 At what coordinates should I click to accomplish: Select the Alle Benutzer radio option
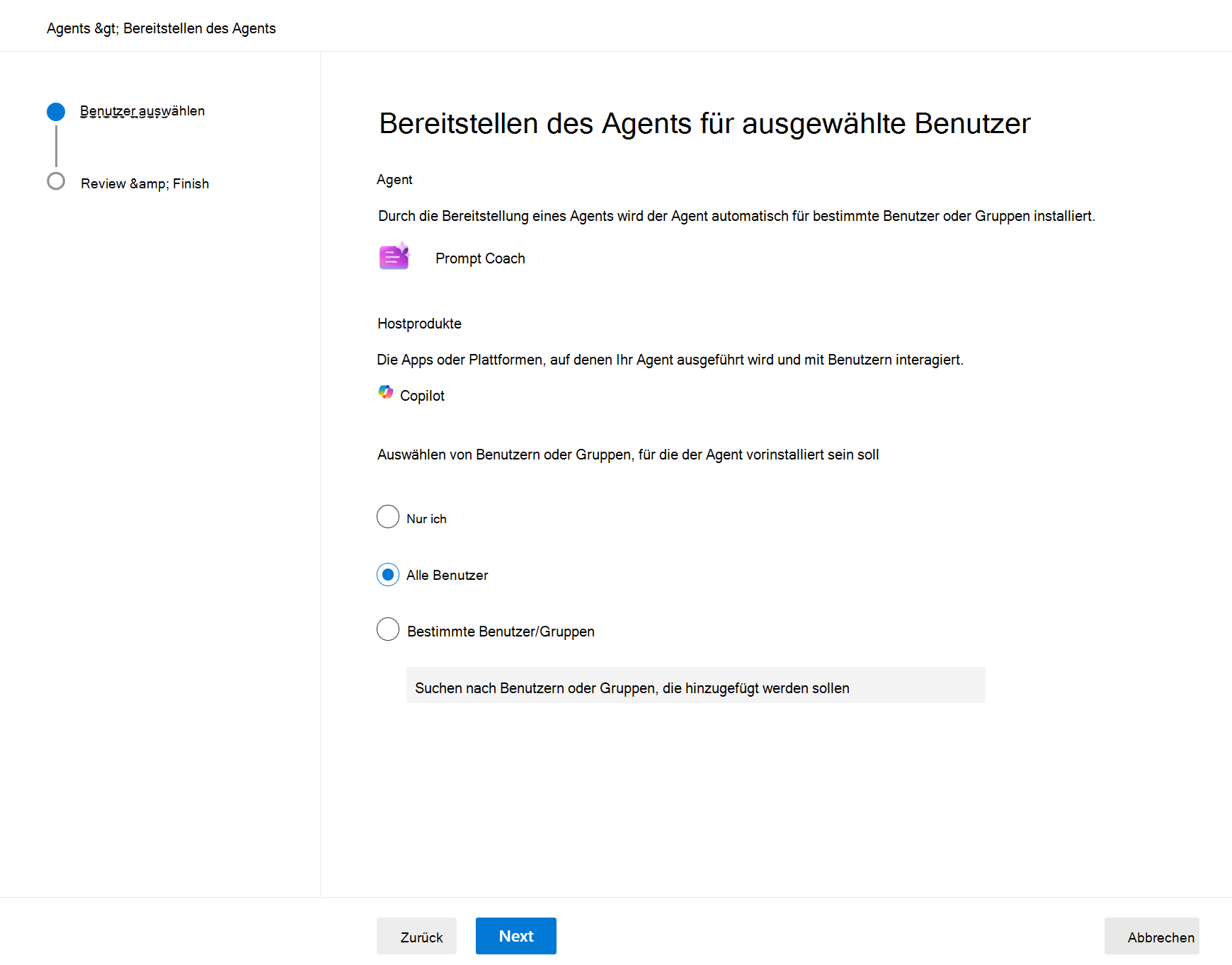(x=388, y=575)
